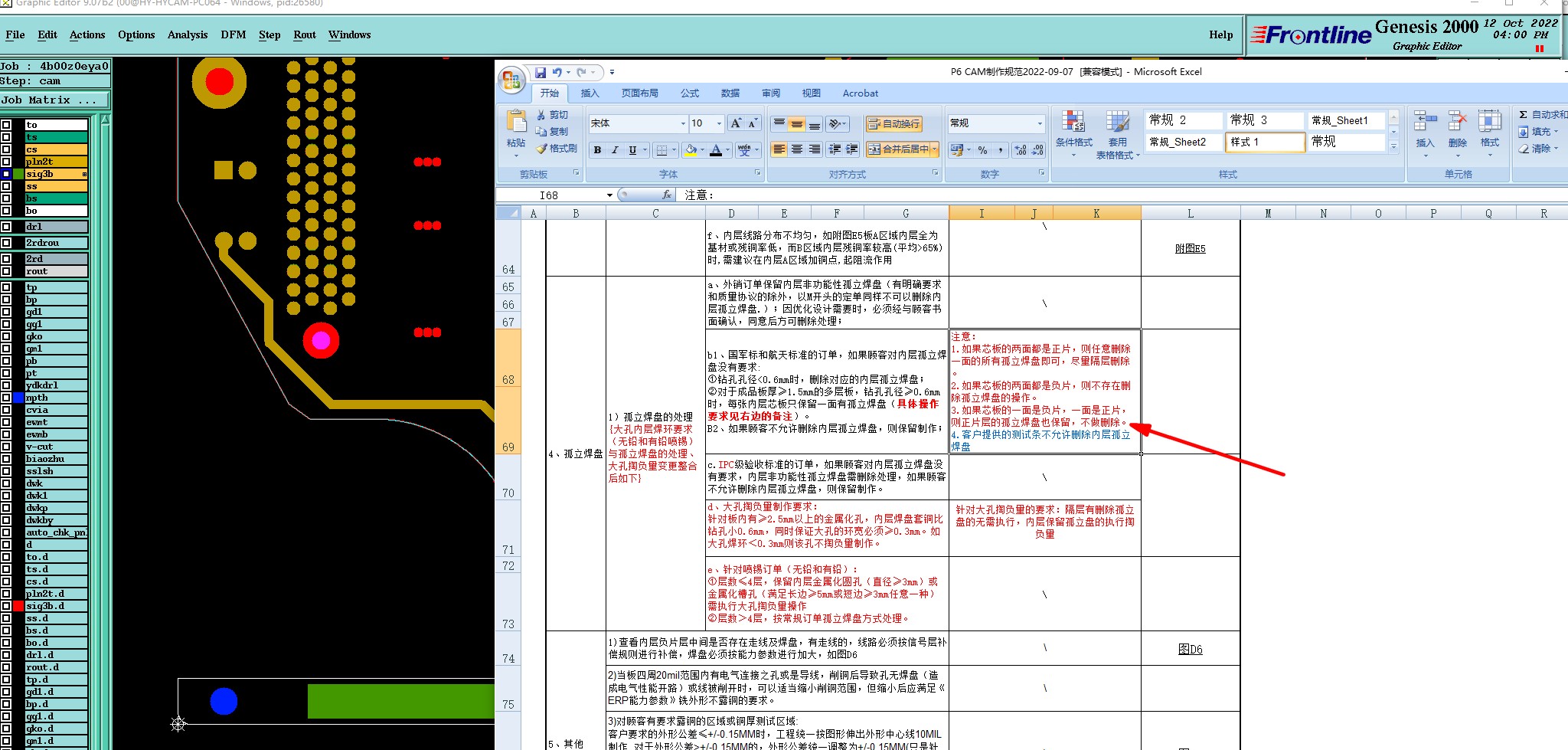The width and height of the screenshot is (1568, 750).
Task: Center text horizontally in cell
Action: [797, 149]
